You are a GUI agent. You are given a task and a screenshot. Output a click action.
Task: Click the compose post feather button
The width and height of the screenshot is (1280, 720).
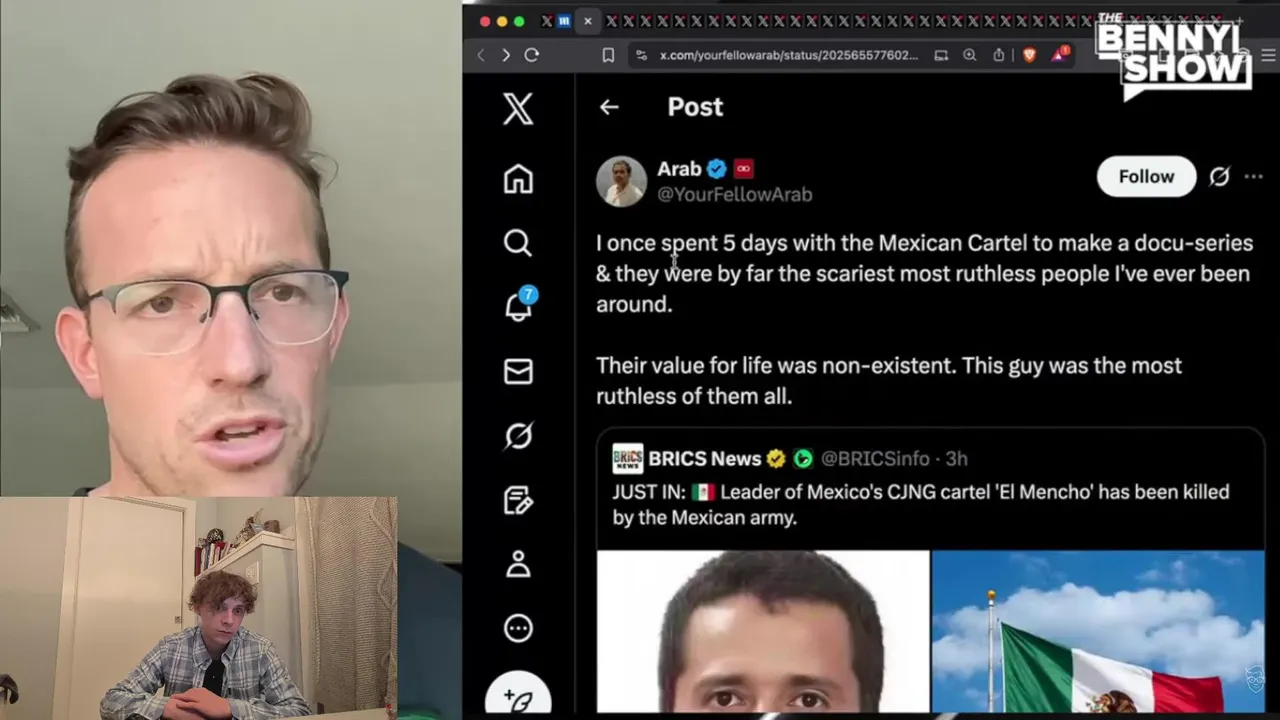click(518, 698)
